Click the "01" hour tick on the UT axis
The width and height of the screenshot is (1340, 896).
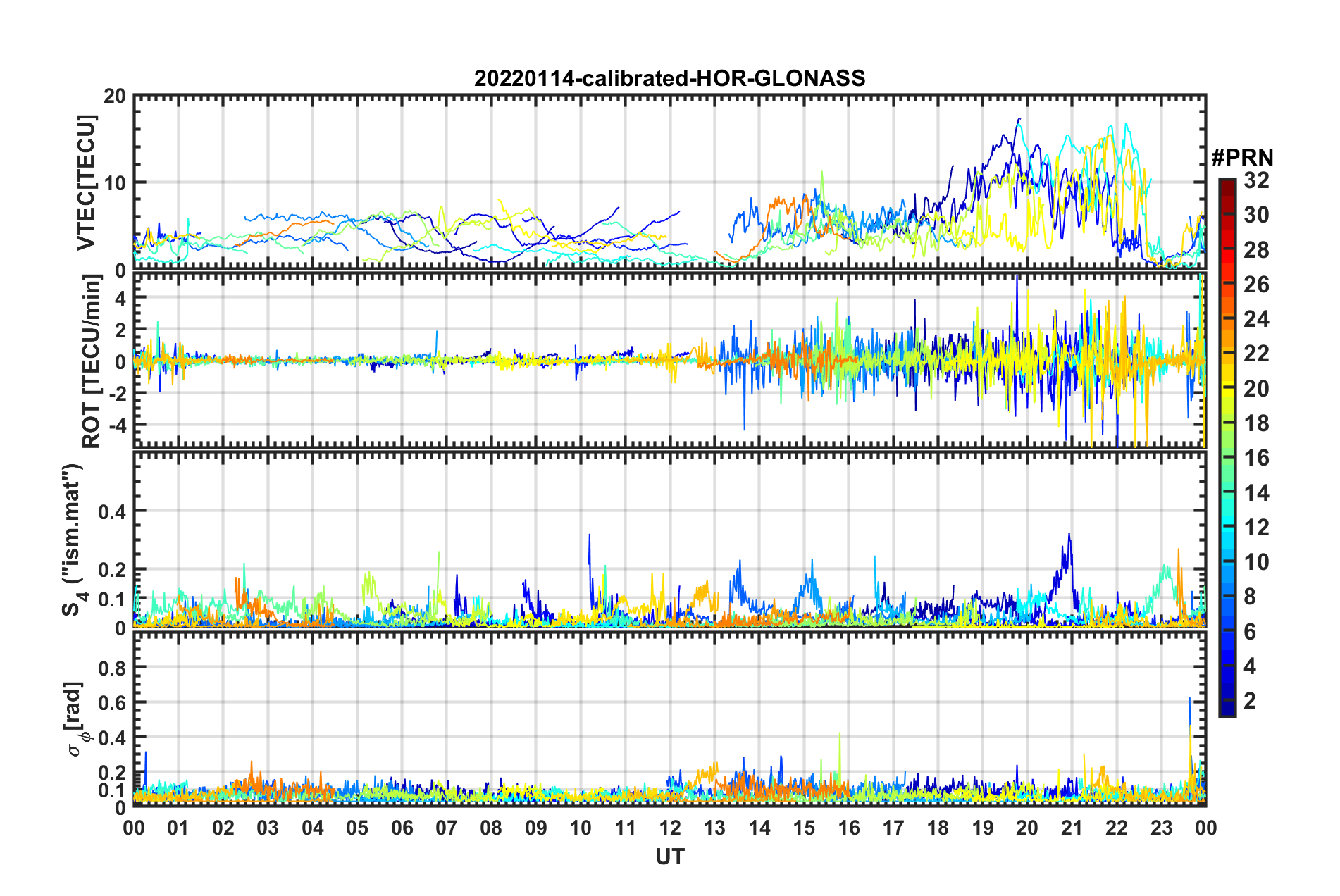click(x=178, y=828)
